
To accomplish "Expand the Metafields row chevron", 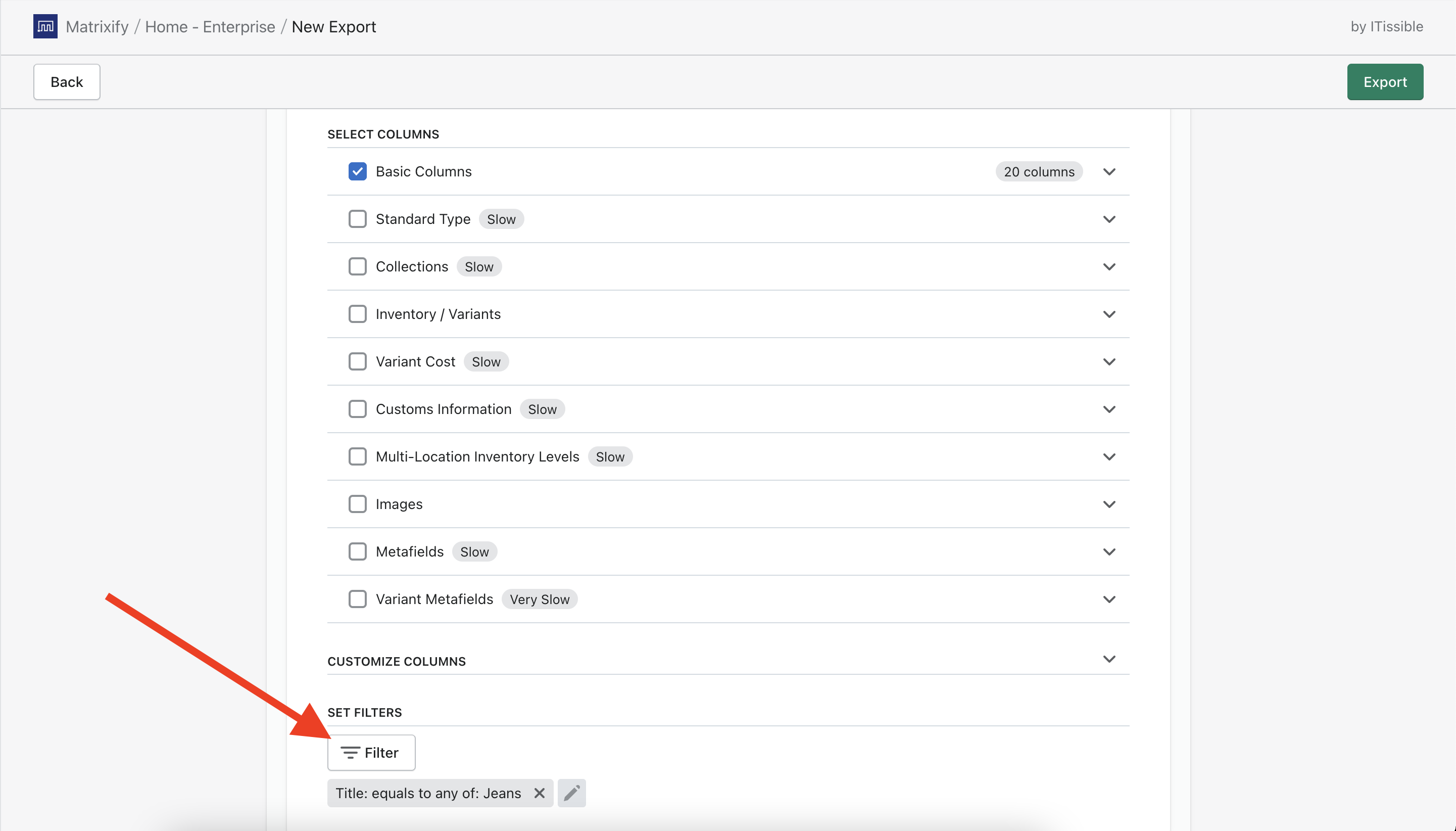I will coord(1108,551).
